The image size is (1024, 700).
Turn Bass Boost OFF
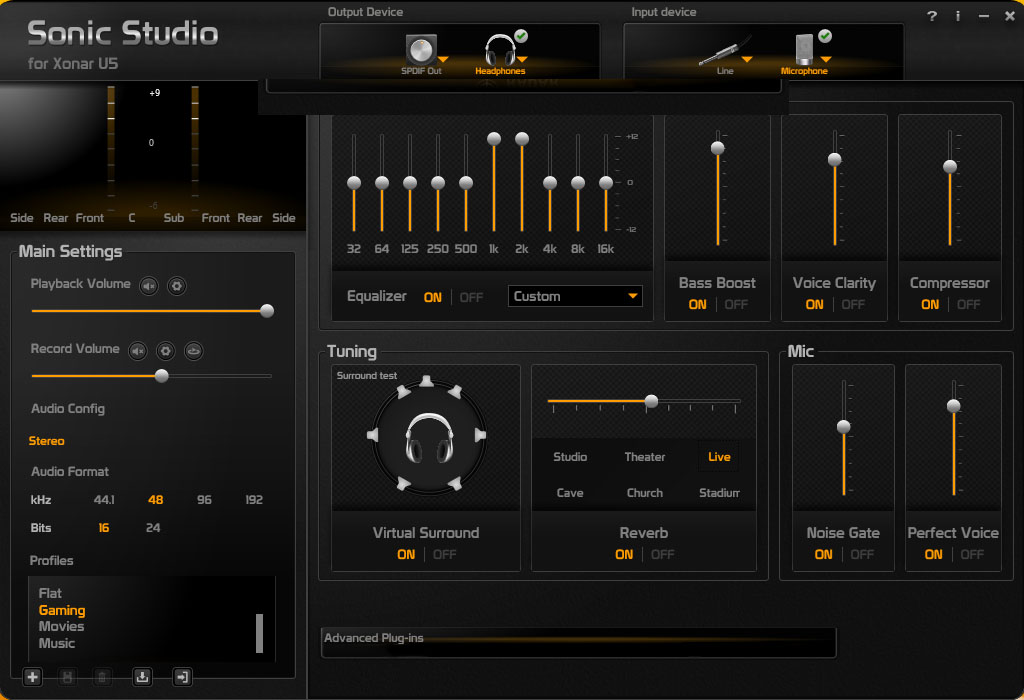pyautogui.click(x=736, y=305)
